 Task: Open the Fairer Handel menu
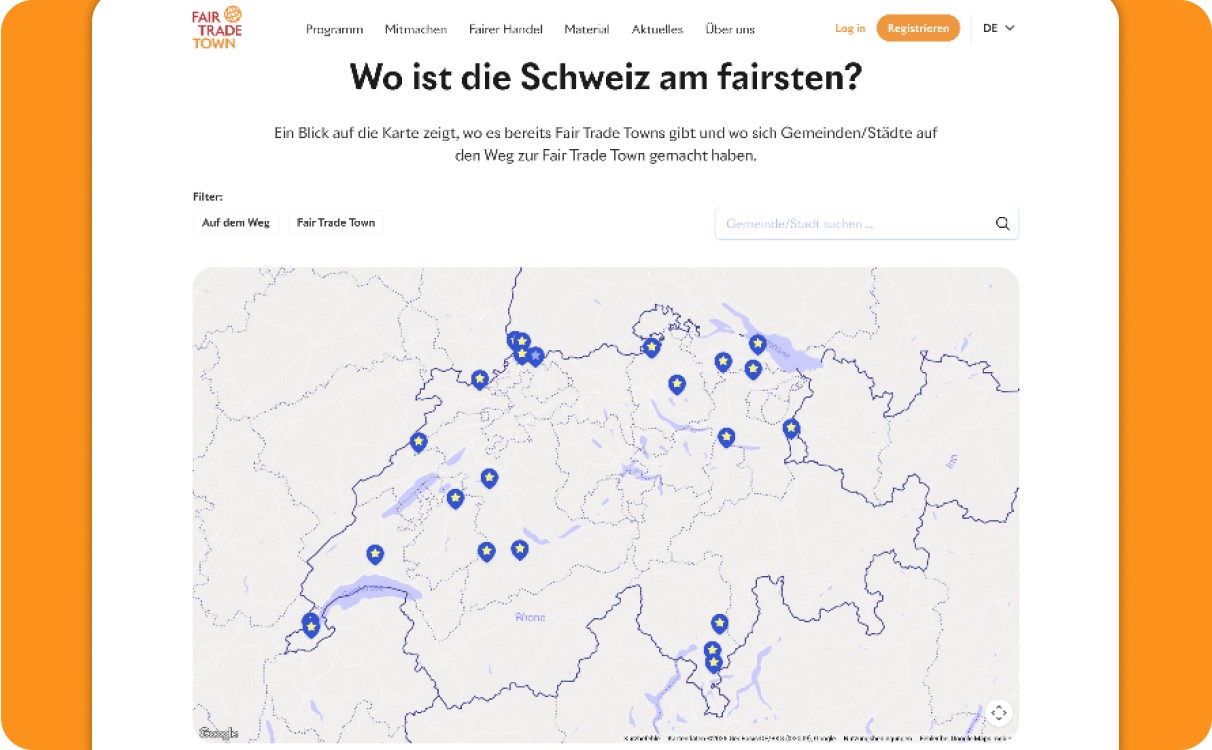505,29
